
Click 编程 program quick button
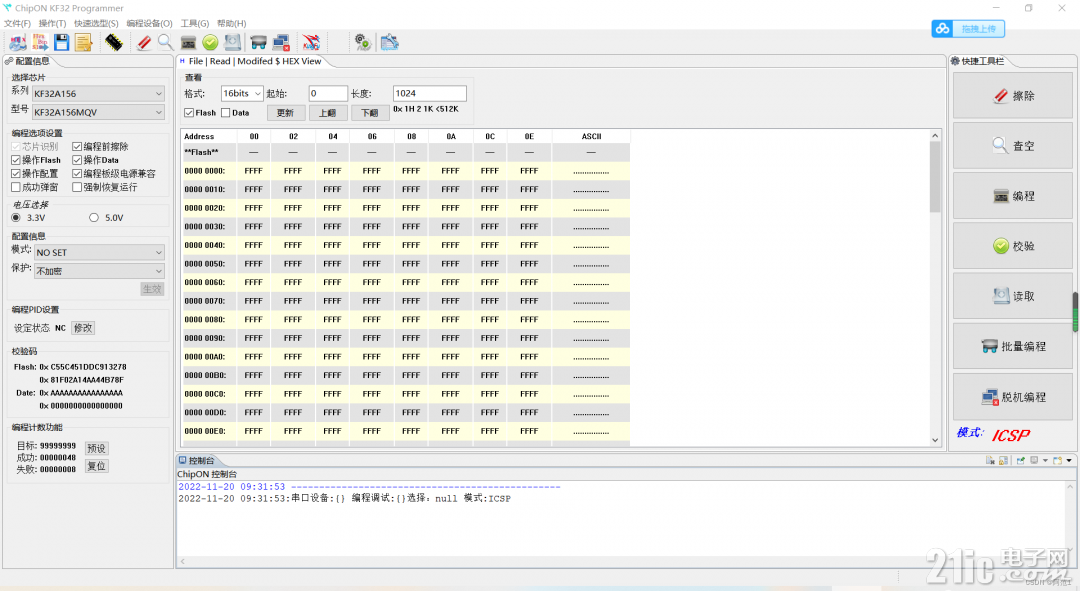1012,196
